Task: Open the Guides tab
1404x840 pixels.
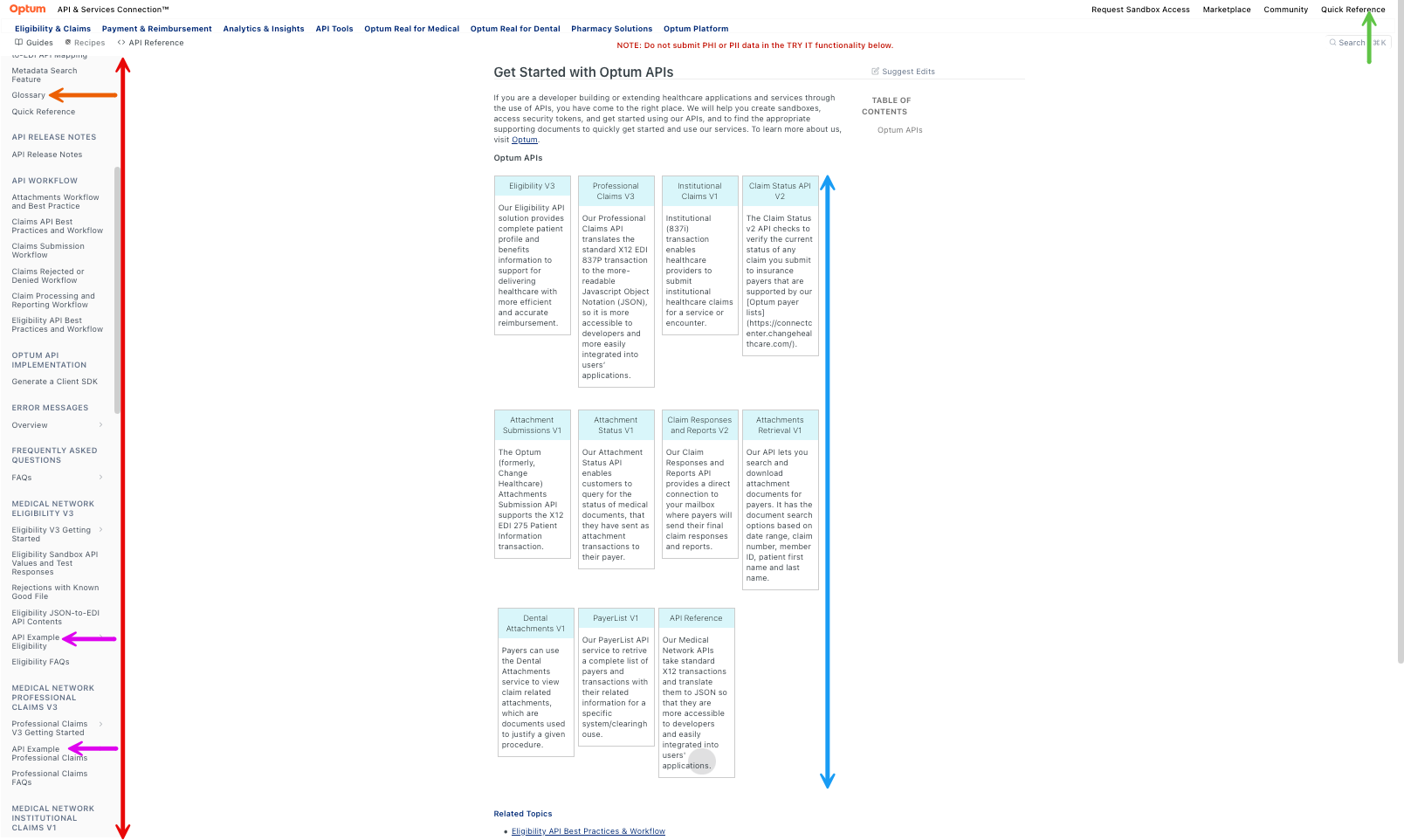Action: point(34,43)
